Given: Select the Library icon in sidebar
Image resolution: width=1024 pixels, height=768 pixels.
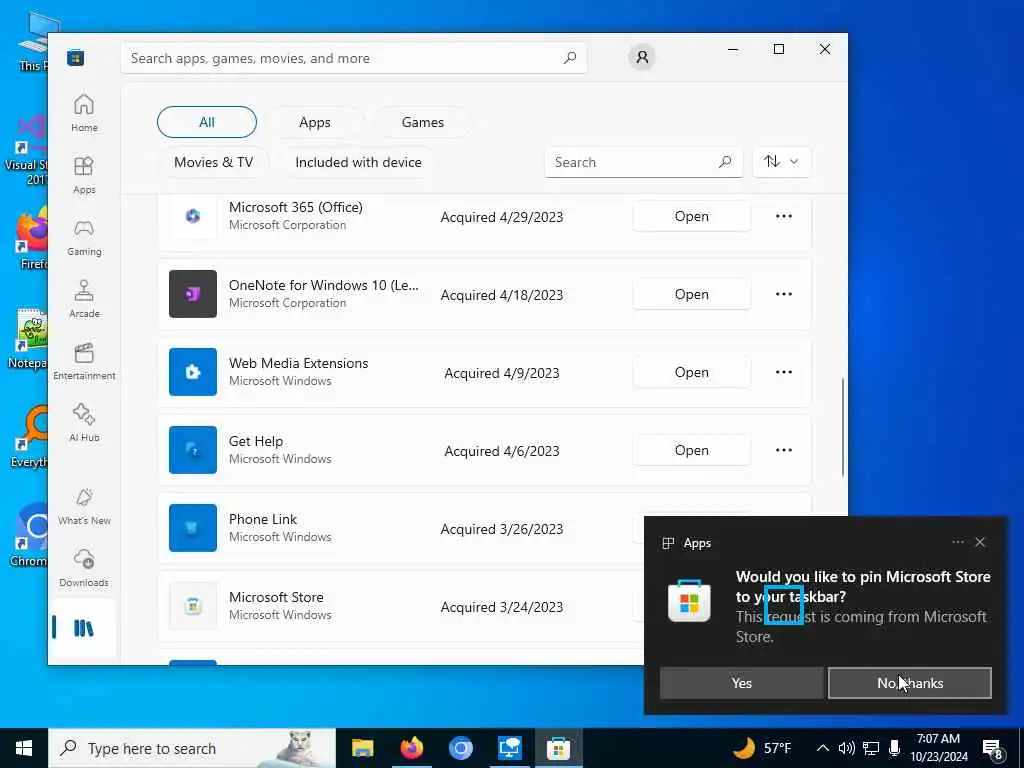Looking at the screenshot, I should 84,628.
